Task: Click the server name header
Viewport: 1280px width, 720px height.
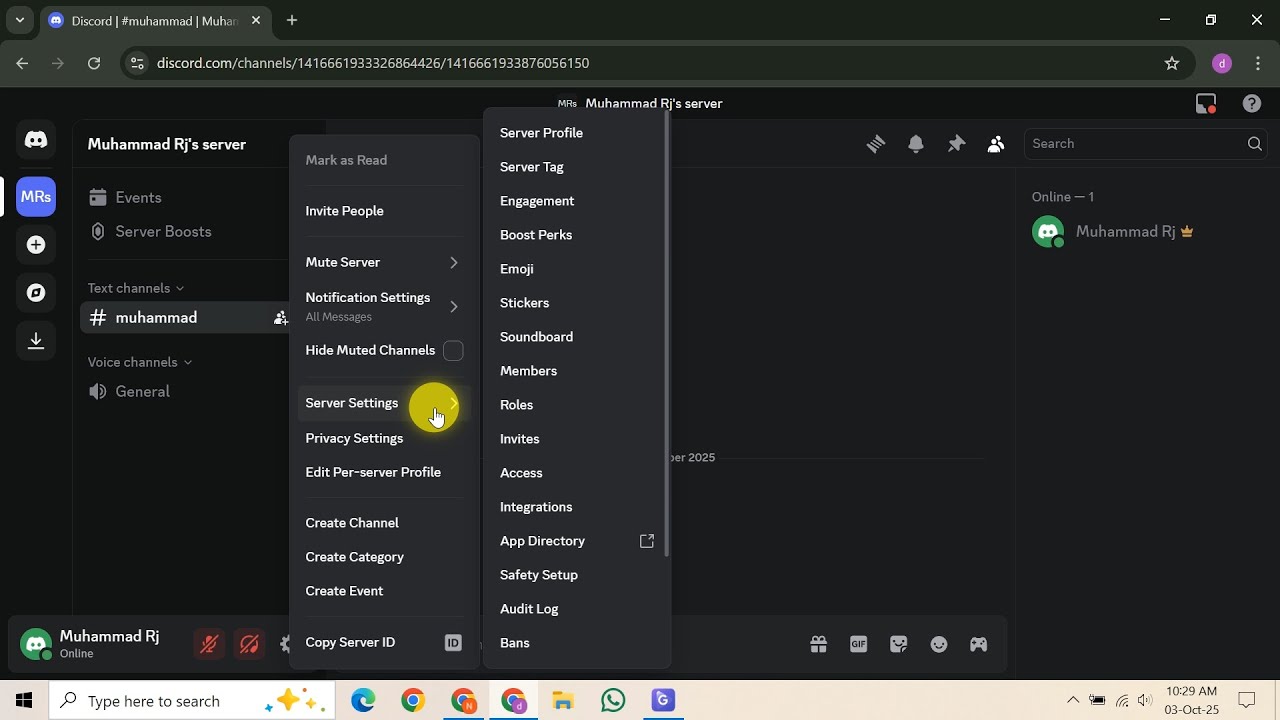Action: coord(167,144)
